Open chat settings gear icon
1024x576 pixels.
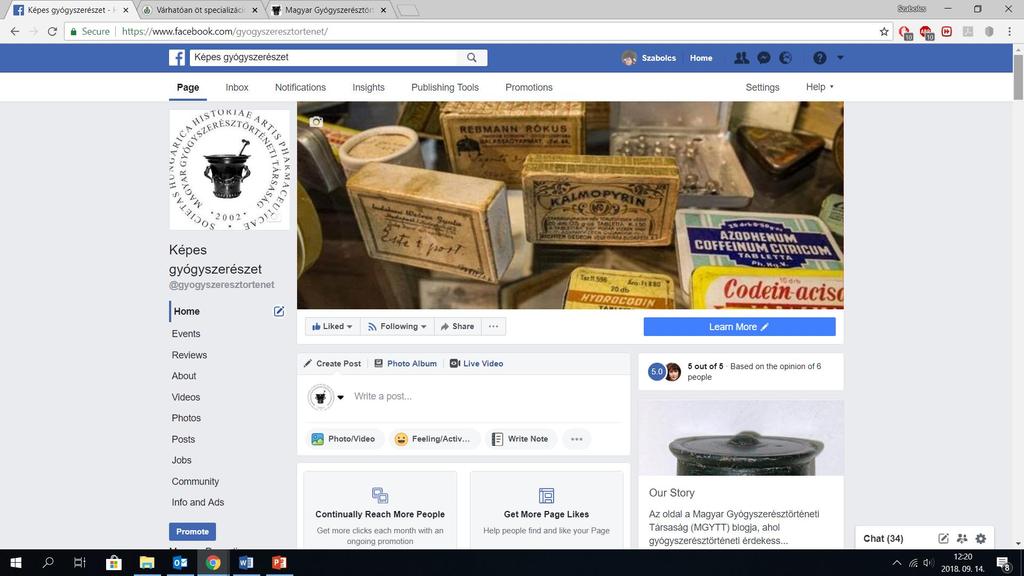[x=981, y=538]
